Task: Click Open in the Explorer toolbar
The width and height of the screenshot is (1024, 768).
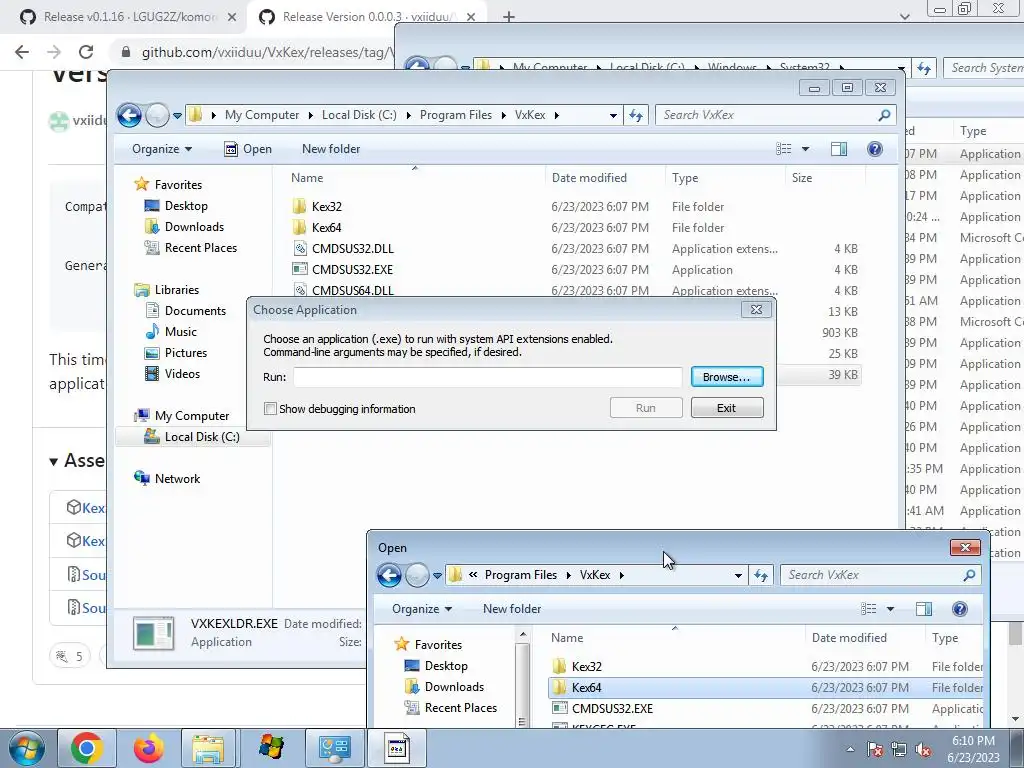Action: [248, 149]
